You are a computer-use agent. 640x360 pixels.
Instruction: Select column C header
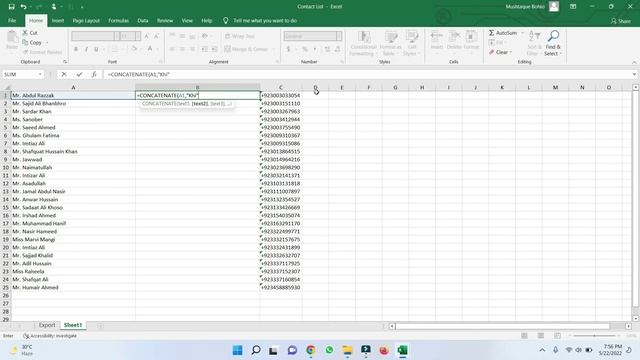coord(281,87)
